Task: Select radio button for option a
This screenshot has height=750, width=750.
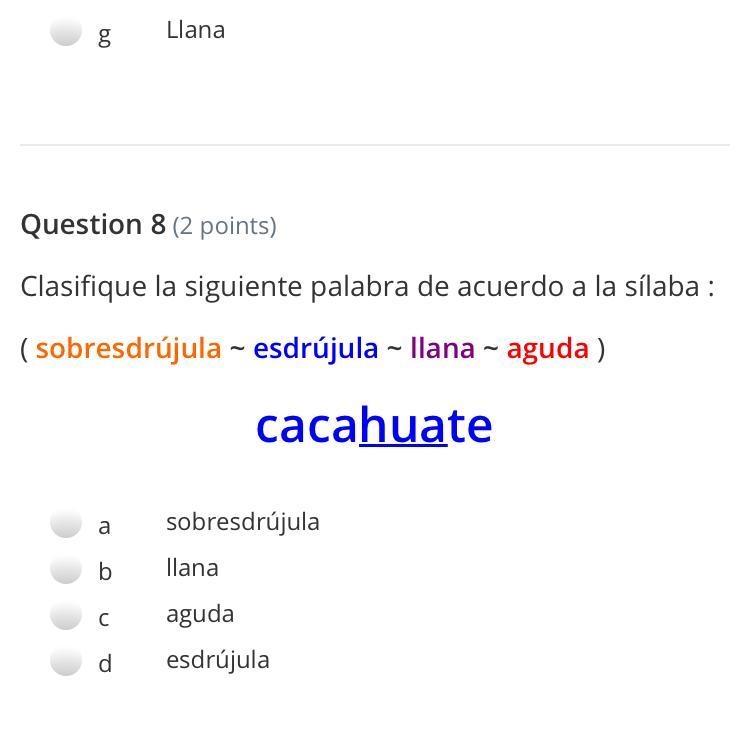Action: tap(66, 523)
